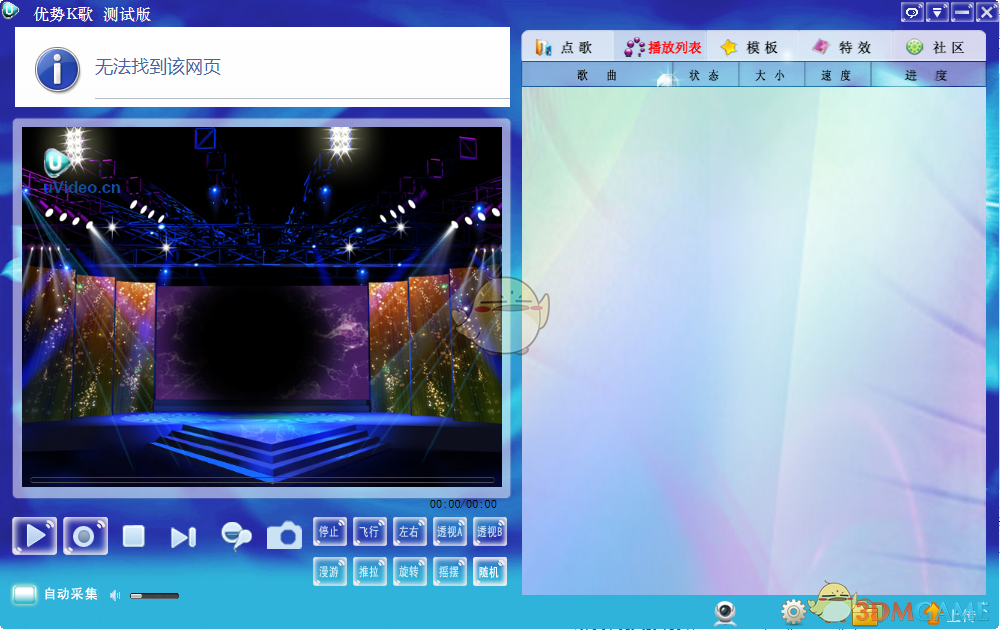Switch to the 点歌 tab
The width and height of the screenshot is (1000, 630).
565,47
